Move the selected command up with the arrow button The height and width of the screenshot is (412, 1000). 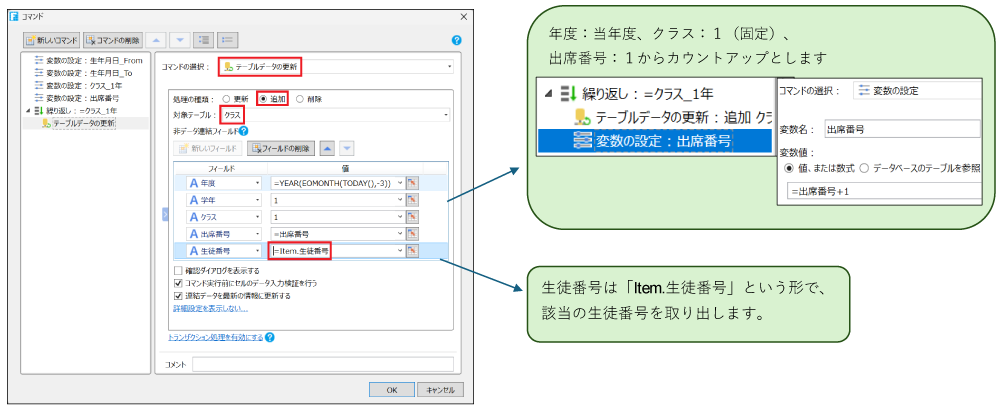tap(156, 40)
